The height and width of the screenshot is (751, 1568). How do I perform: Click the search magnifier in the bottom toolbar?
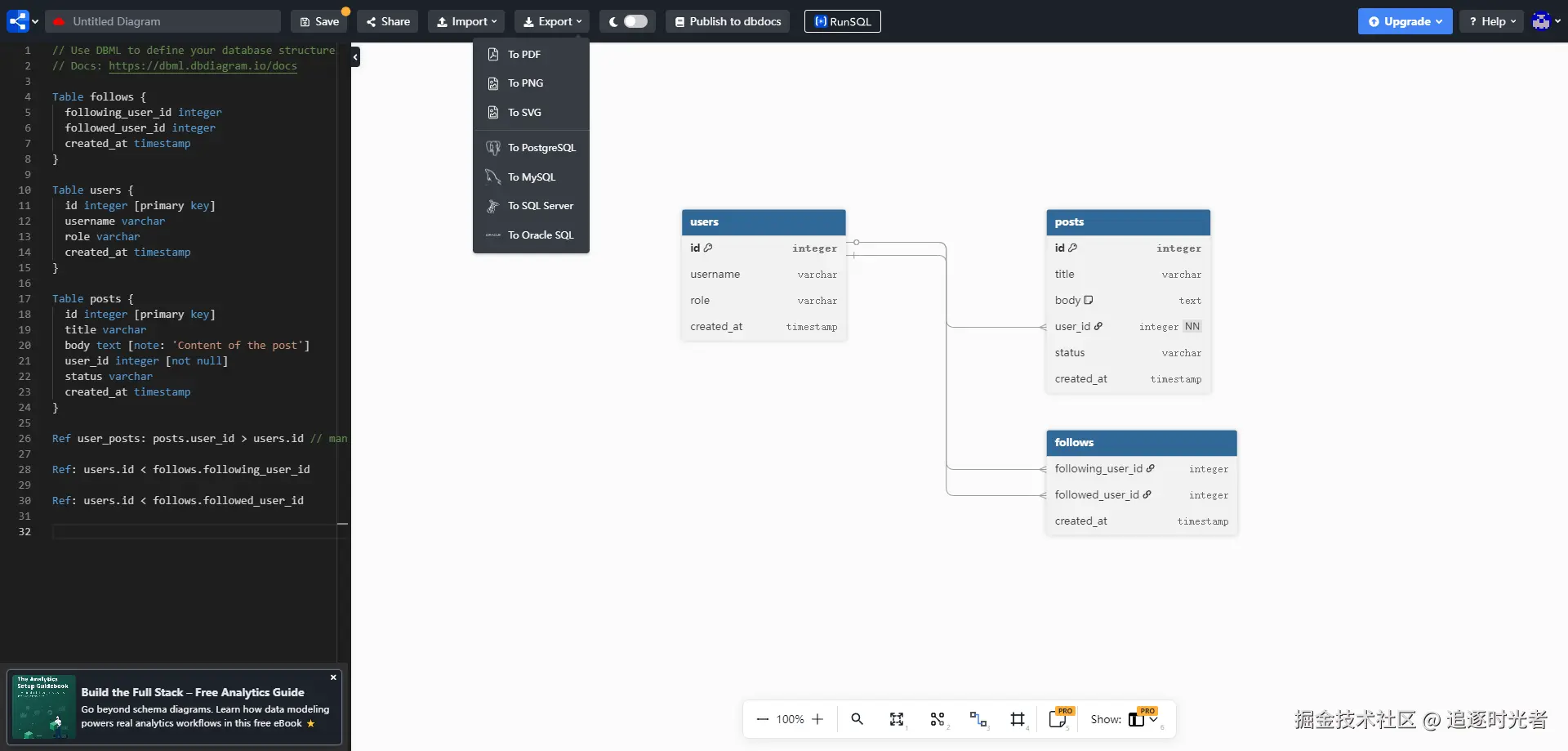(857, 719)
